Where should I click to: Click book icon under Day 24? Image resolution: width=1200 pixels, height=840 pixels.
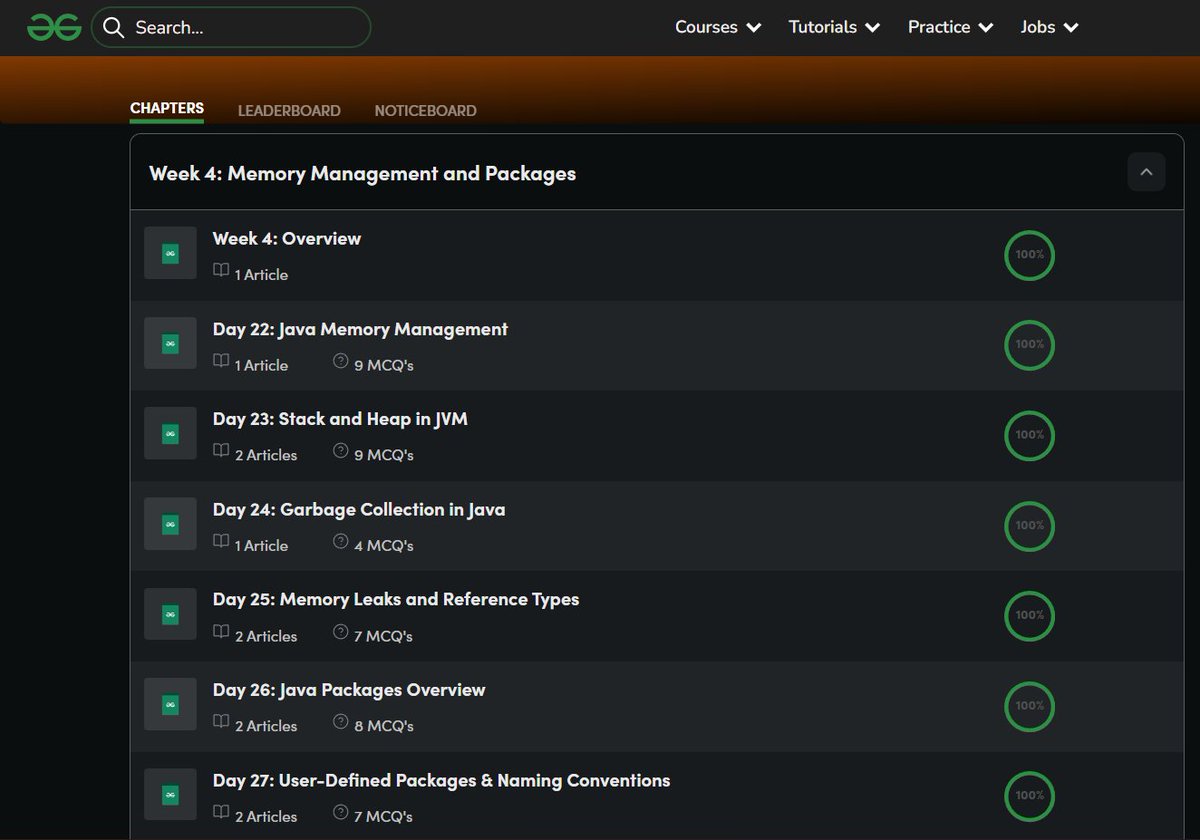(221, 541)
